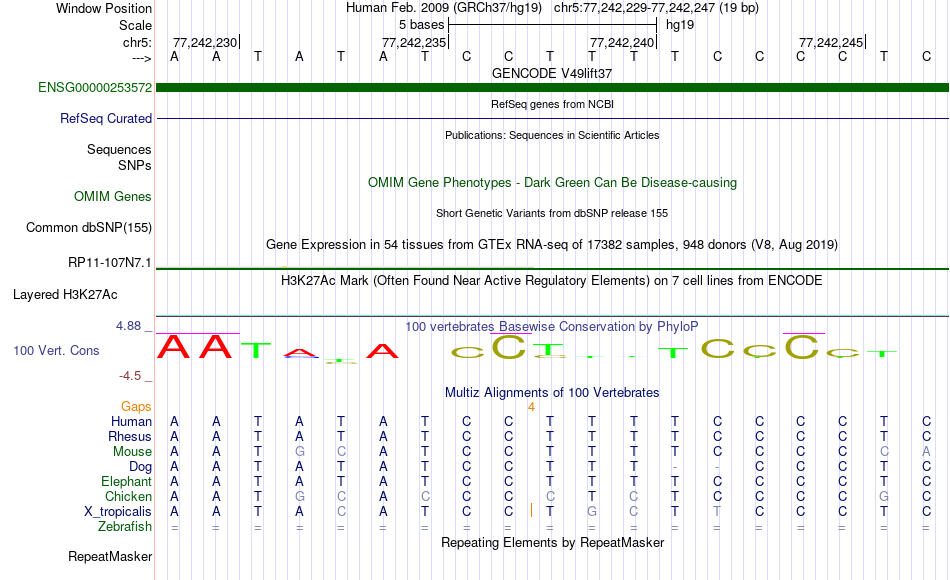Select the Human alignment row label

pos(131,421)
